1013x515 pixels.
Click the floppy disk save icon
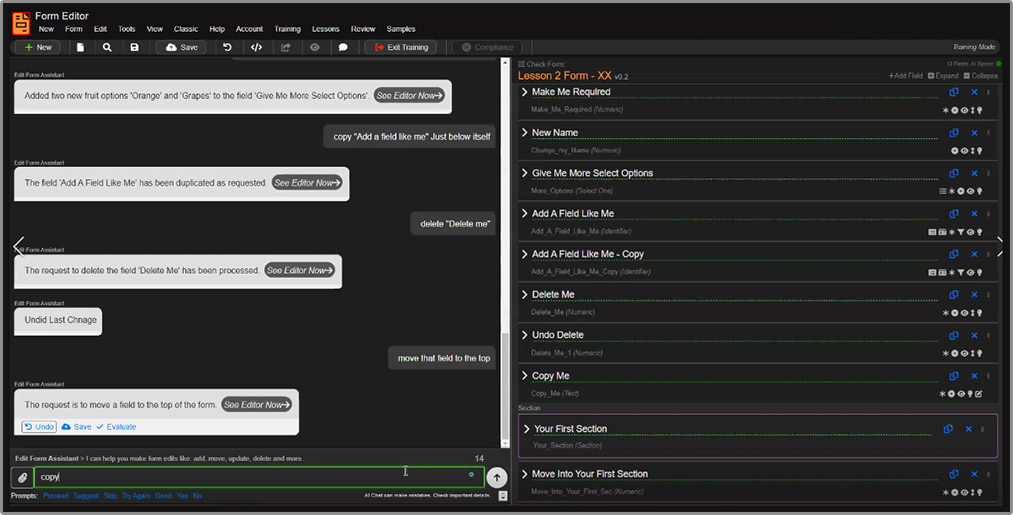click(134, 47)
